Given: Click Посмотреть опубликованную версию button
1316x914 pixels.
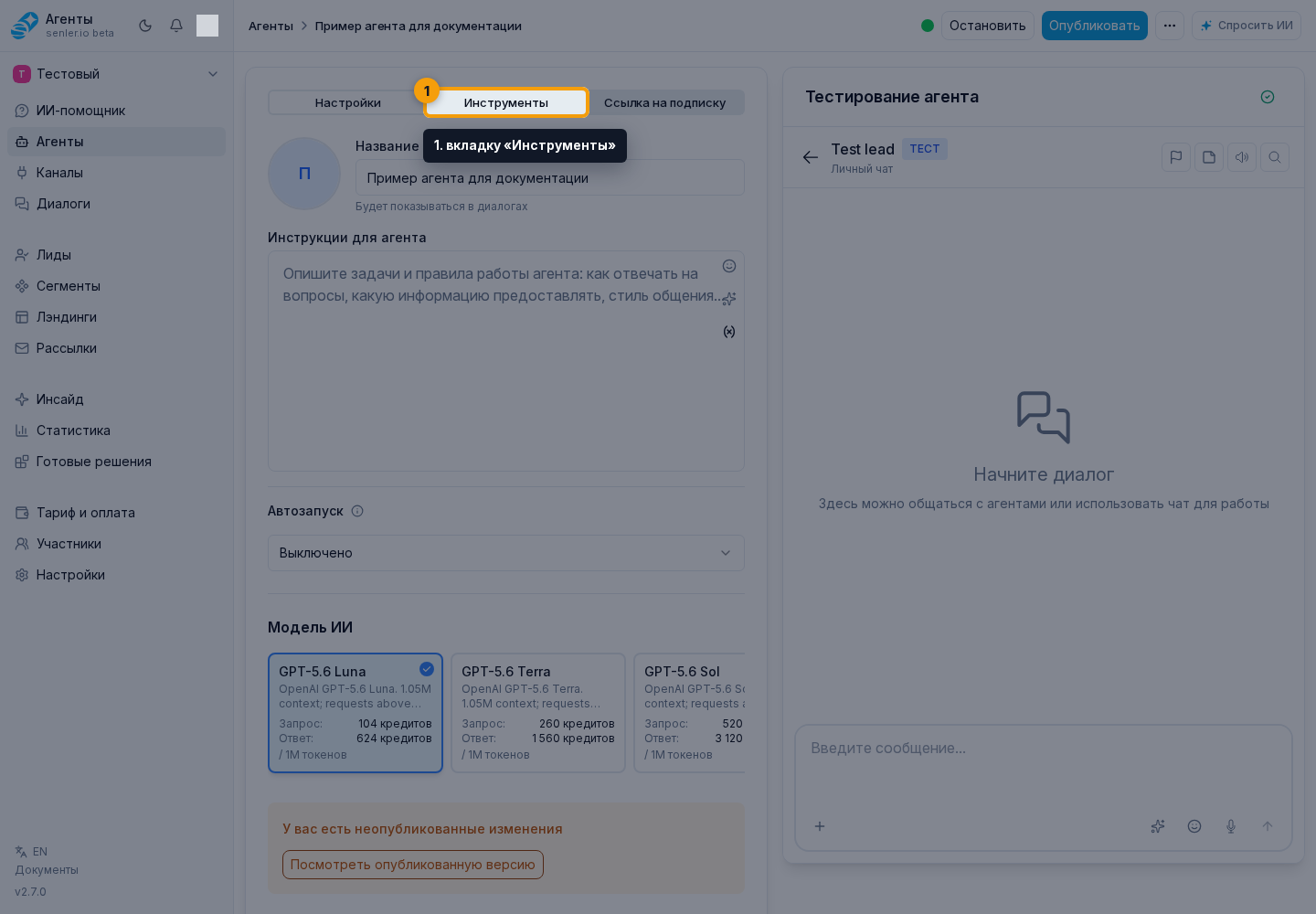Looking at the screenshot, I should 413,865.
